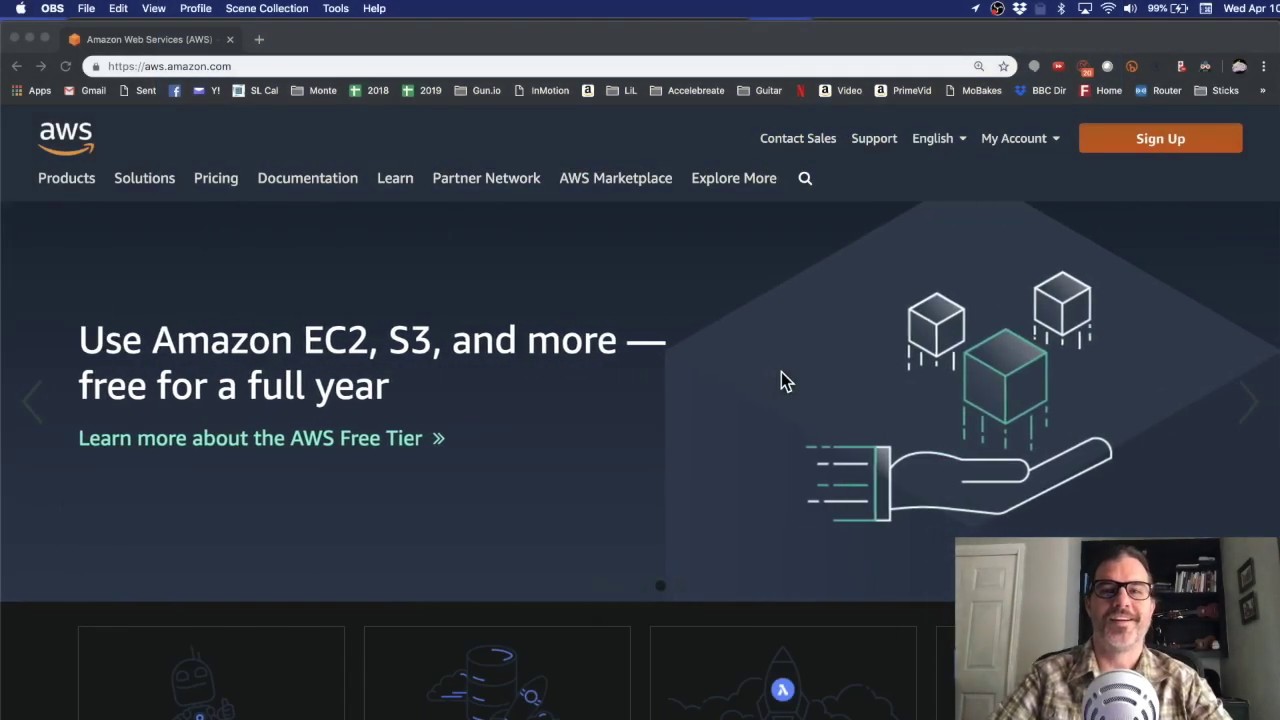Open the View menu

(x=154, y=8)
